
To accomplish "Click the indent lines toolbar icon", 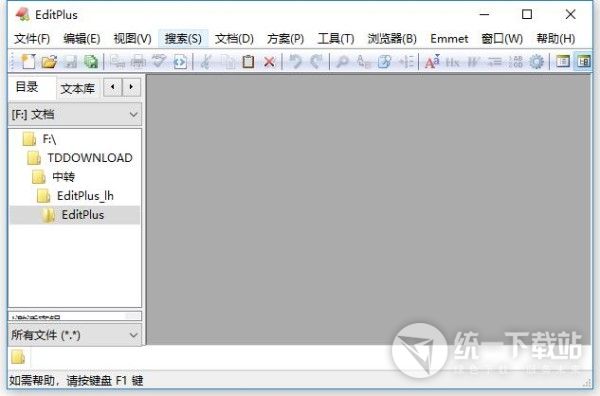I will tap(495, 61).
